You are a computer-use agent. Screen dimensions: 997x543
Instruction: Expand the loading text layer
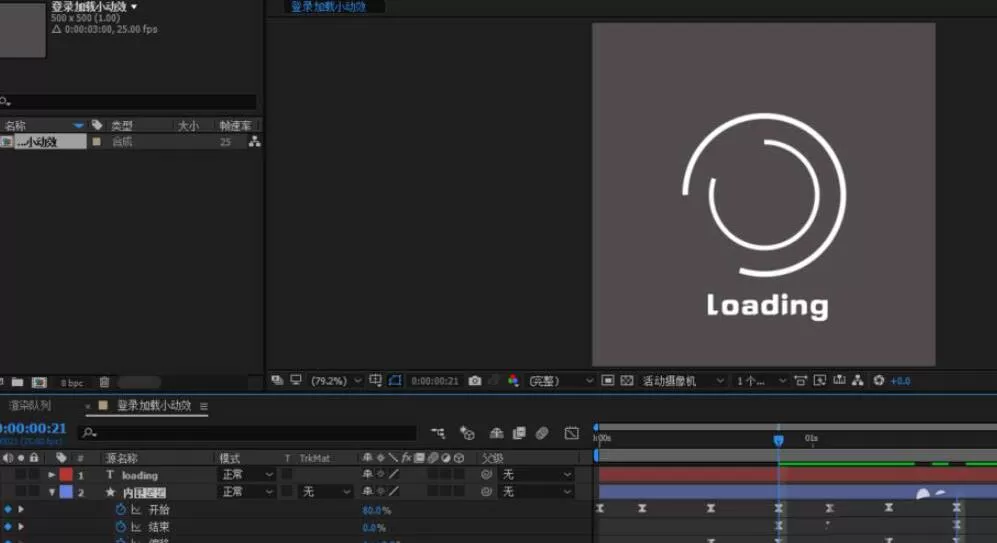[52, 475]
